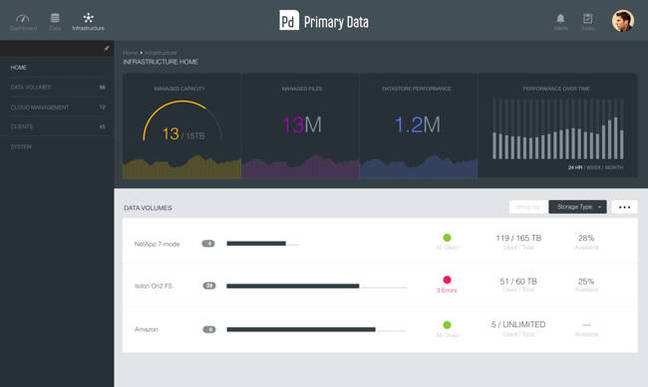Click the Isilon usage bar
Image resolution: width=648 pixels, height=387 pixels.
point(317,286)
